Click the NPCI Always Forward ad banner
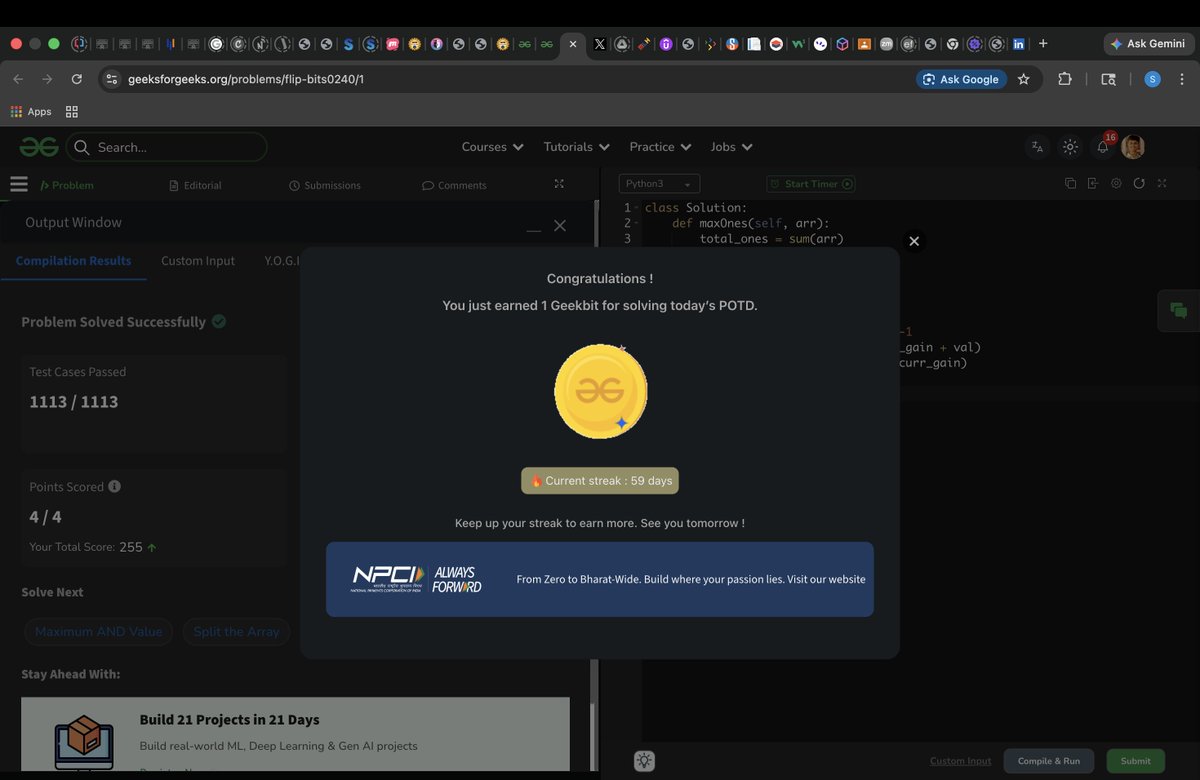Screen dimensions: 1200x780 point(600,579)
